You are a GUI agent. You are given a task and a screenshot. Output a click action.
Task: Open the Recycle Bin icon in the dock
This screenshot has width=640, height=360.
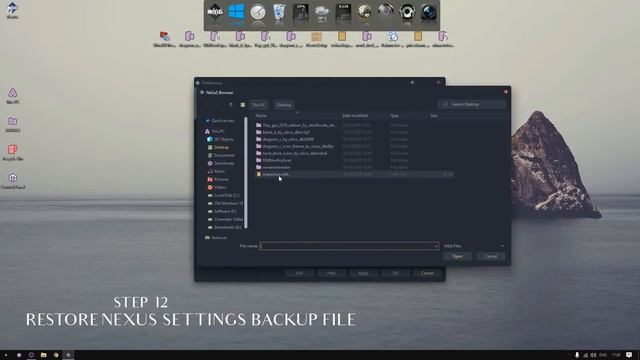tap(279, 12)
